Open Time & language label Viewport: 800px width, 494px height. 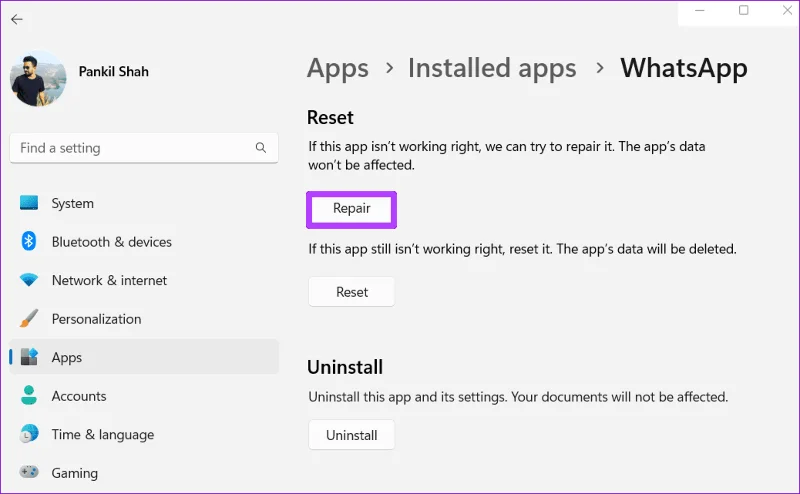click(103, 435)
